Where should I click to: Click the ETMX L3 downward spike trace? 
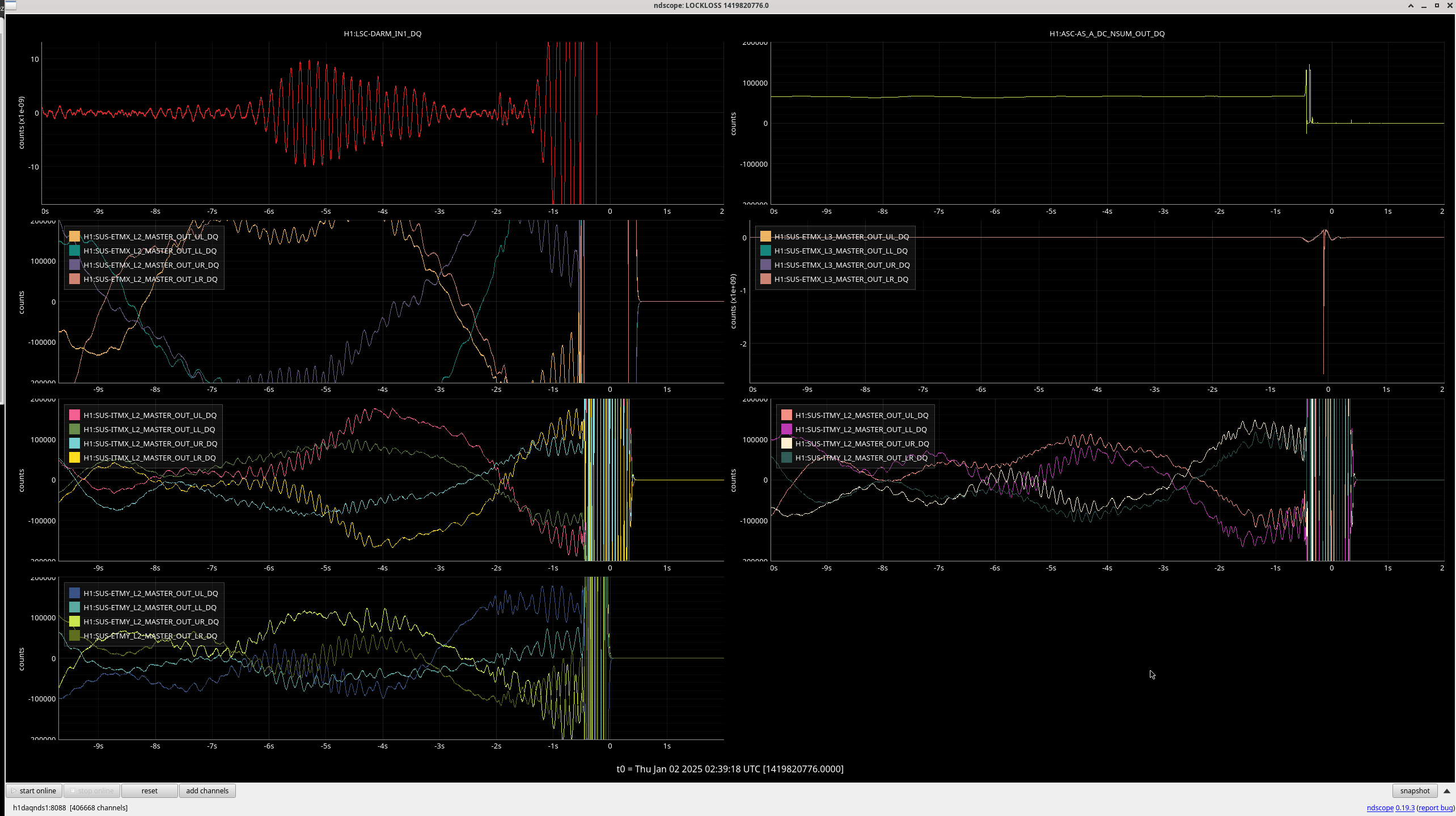(x=1324, y=306)
